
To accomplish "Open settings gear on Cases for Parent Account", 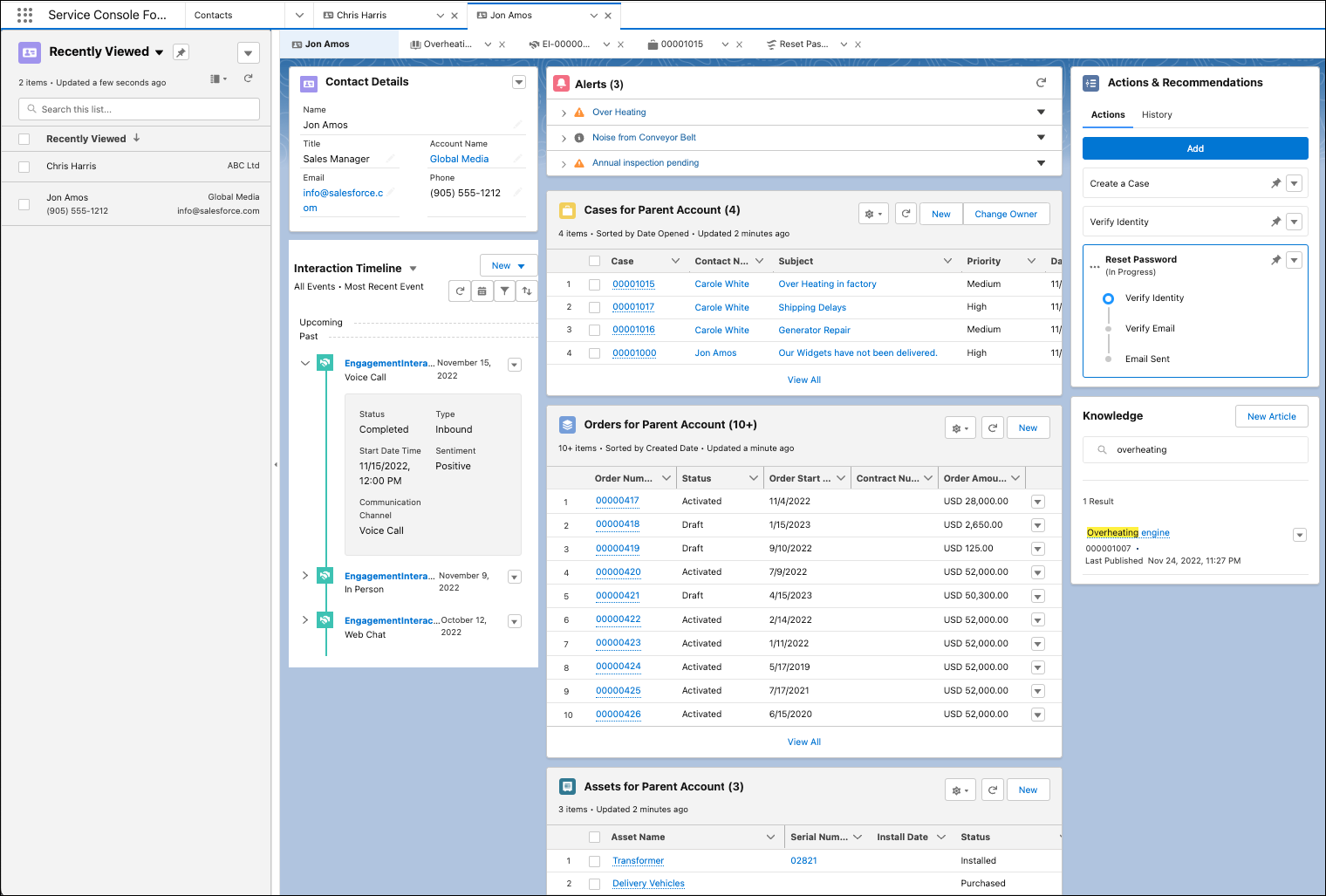I will [x=873, y=213].
